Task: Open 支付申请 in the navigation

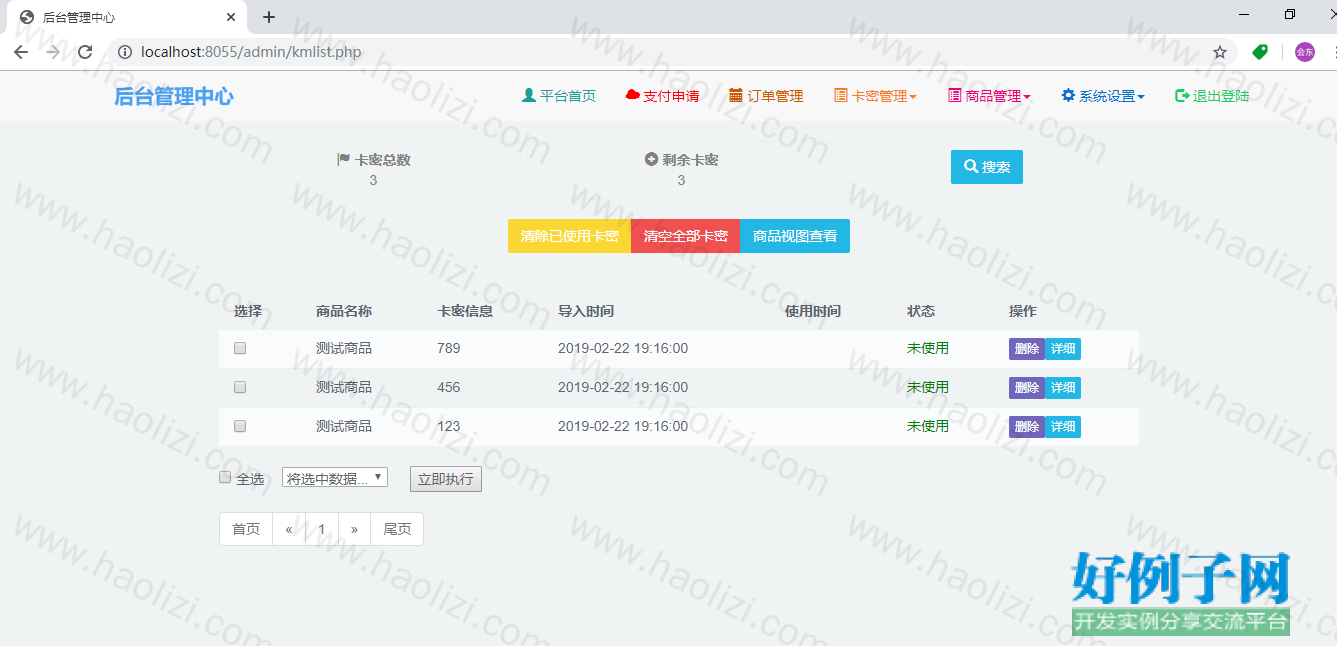Action: (x=662, y=96)
